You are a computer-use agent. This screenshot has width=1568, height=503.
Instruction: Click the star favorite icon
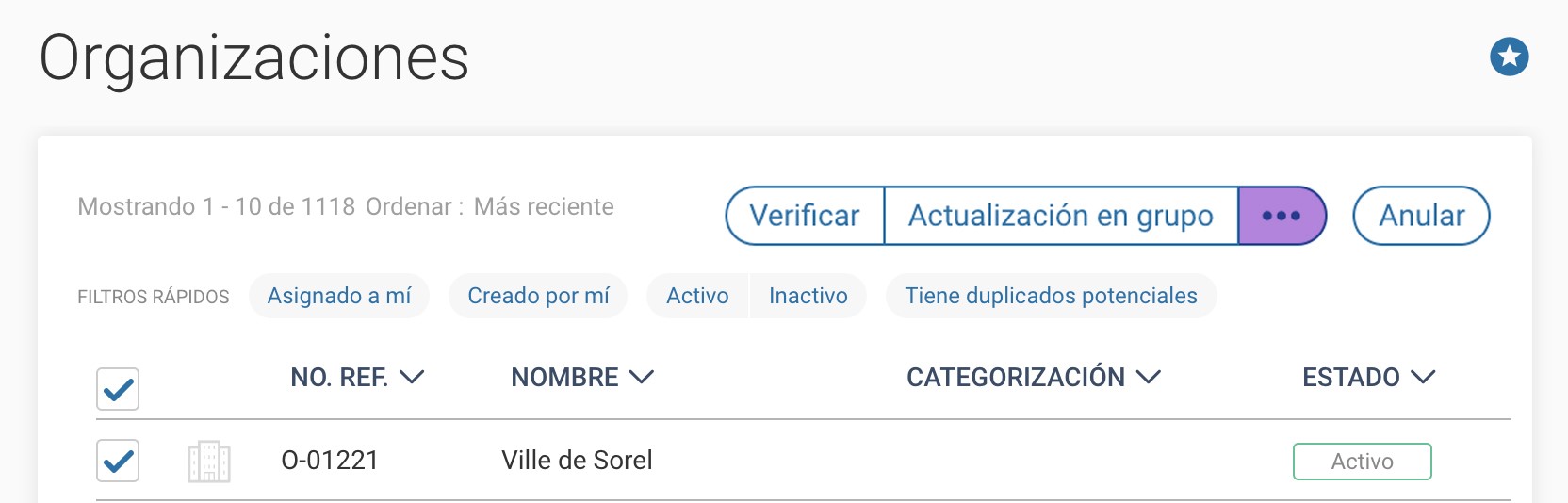point(1509,57)
